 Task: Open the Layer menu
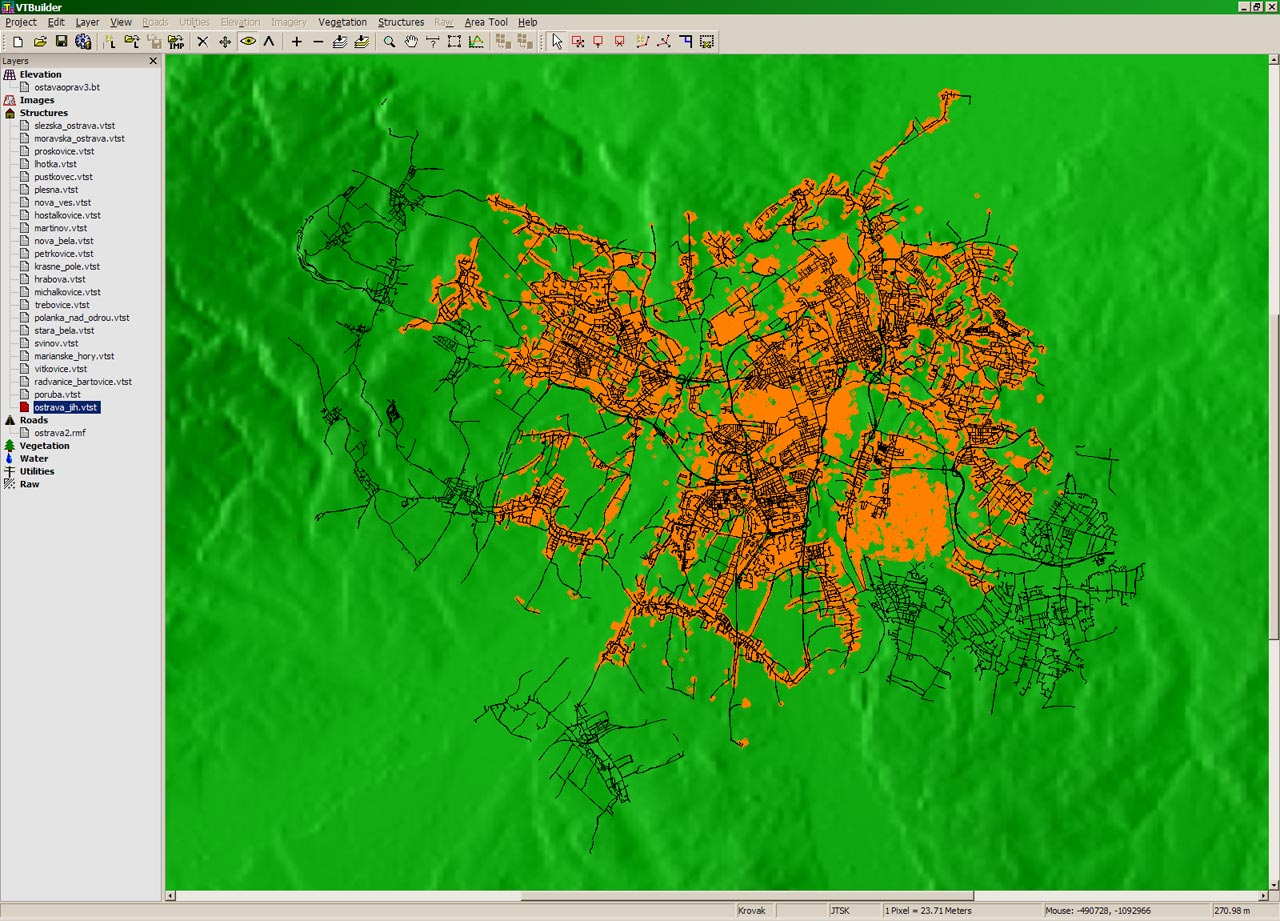87,22
